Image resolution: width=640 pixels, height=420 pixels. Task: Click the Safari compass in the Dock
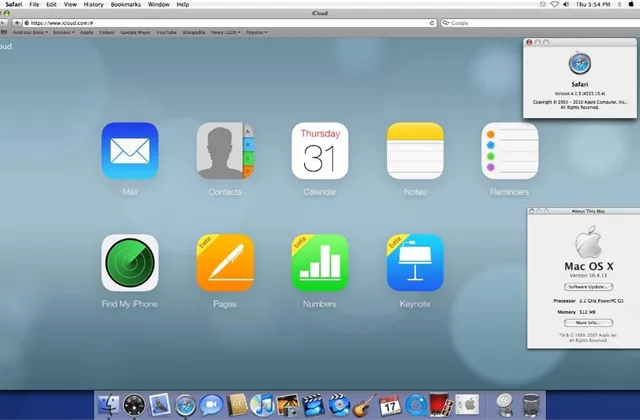click(185, 405)
